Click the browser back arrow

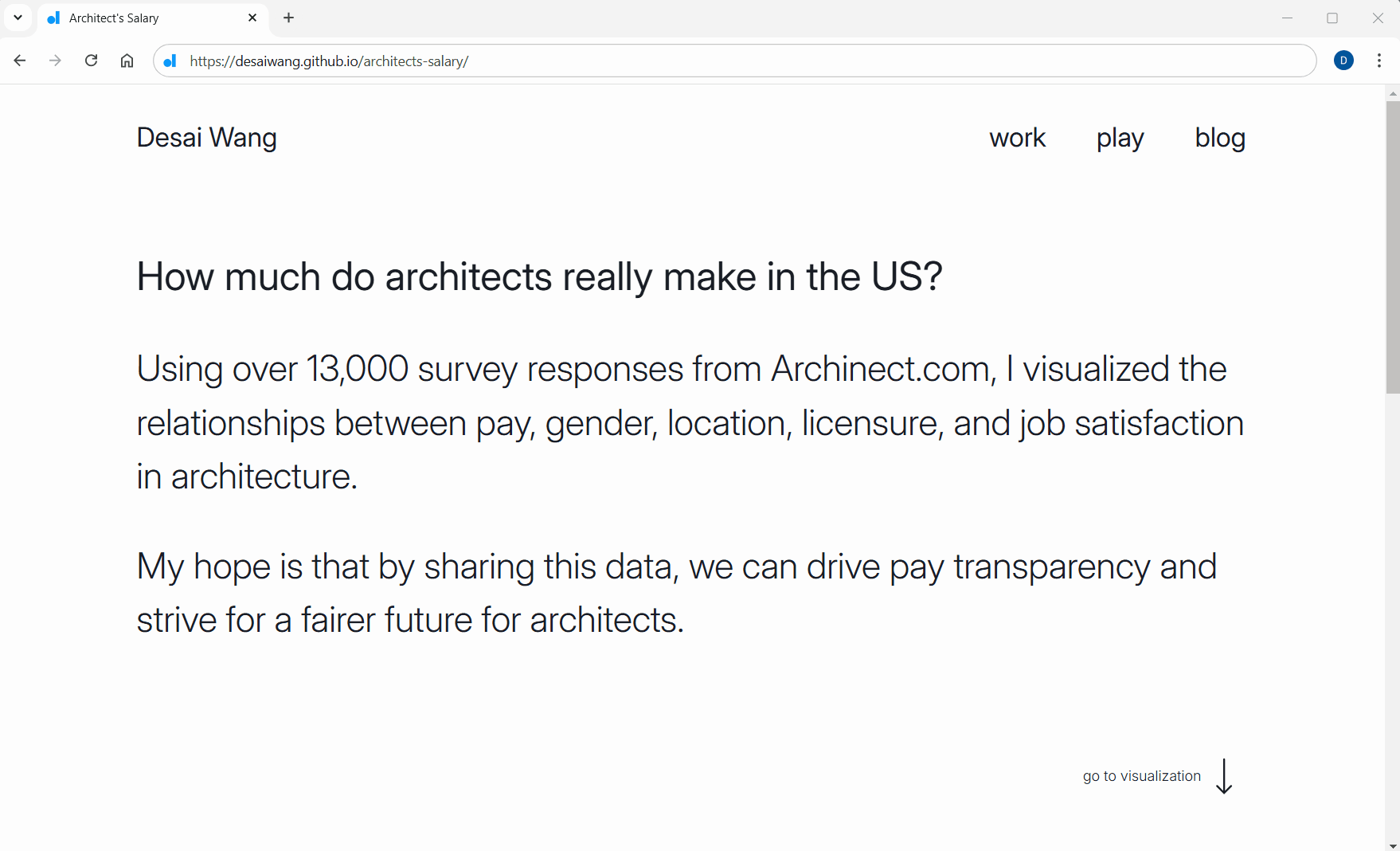[20, 61]
